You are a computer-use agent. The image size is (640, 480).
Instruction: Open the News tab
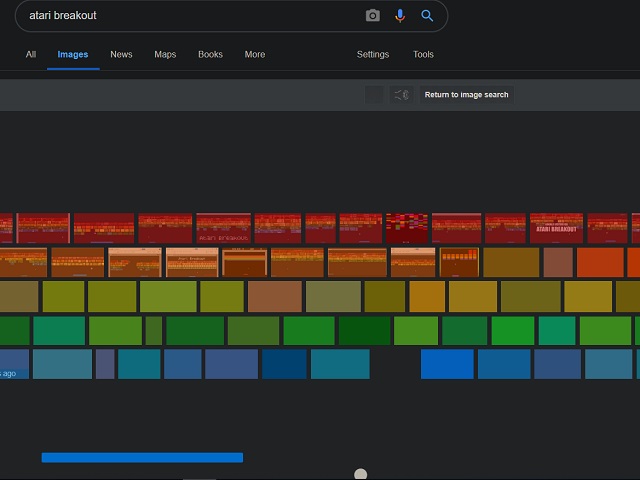click(x=121, y=54)
